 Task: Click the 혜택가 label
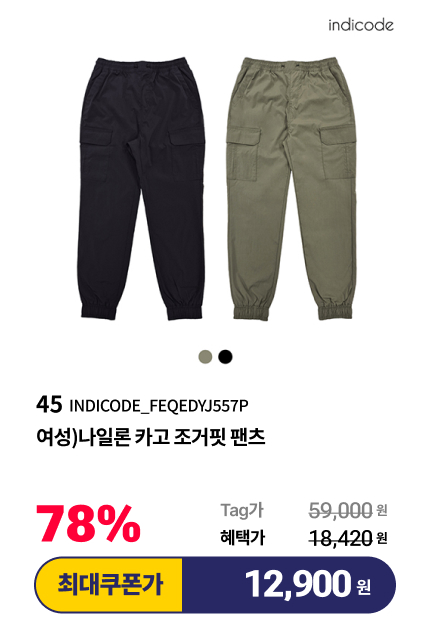[x=242, y=538]
